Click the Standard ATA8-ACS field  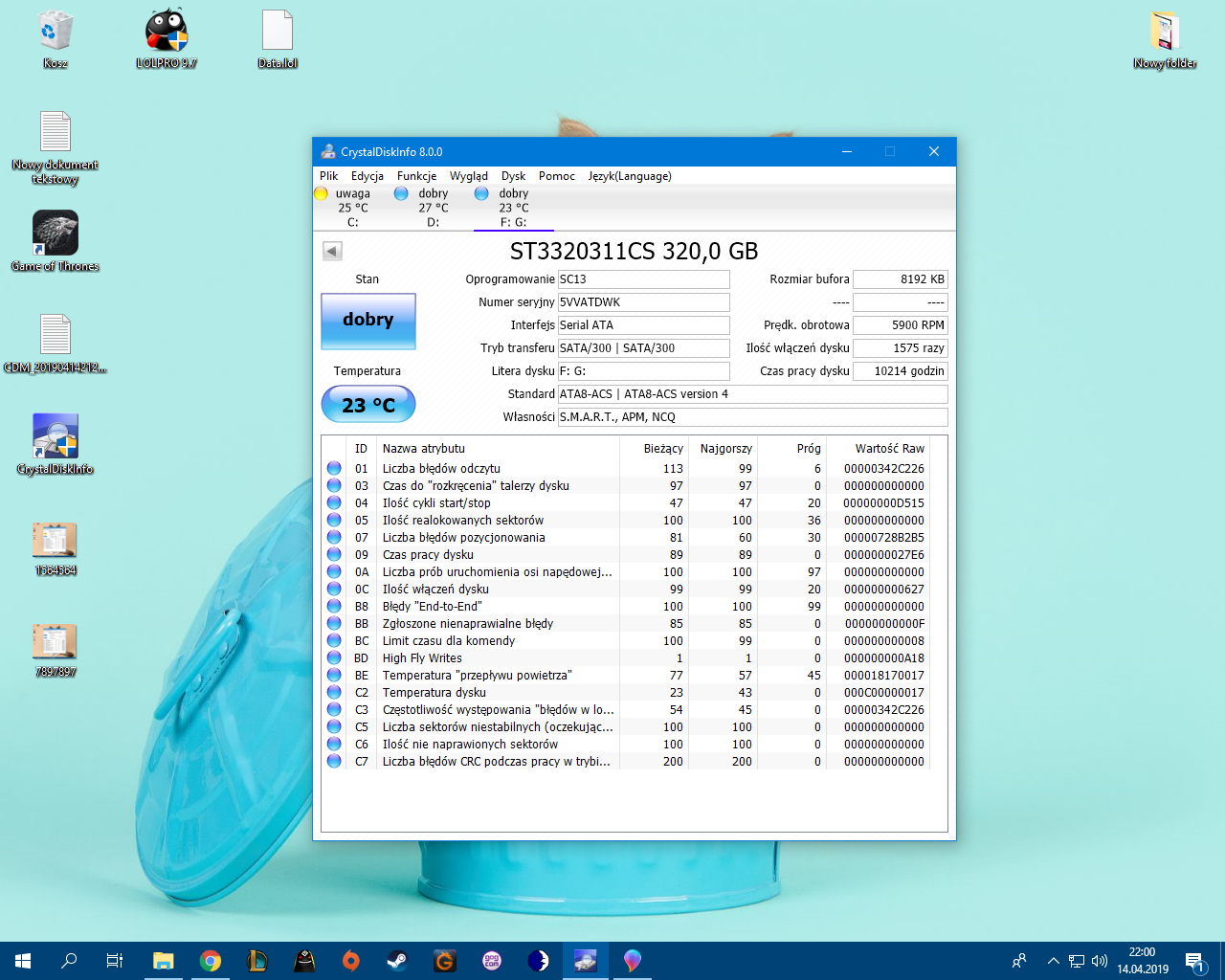coord(753,394)
